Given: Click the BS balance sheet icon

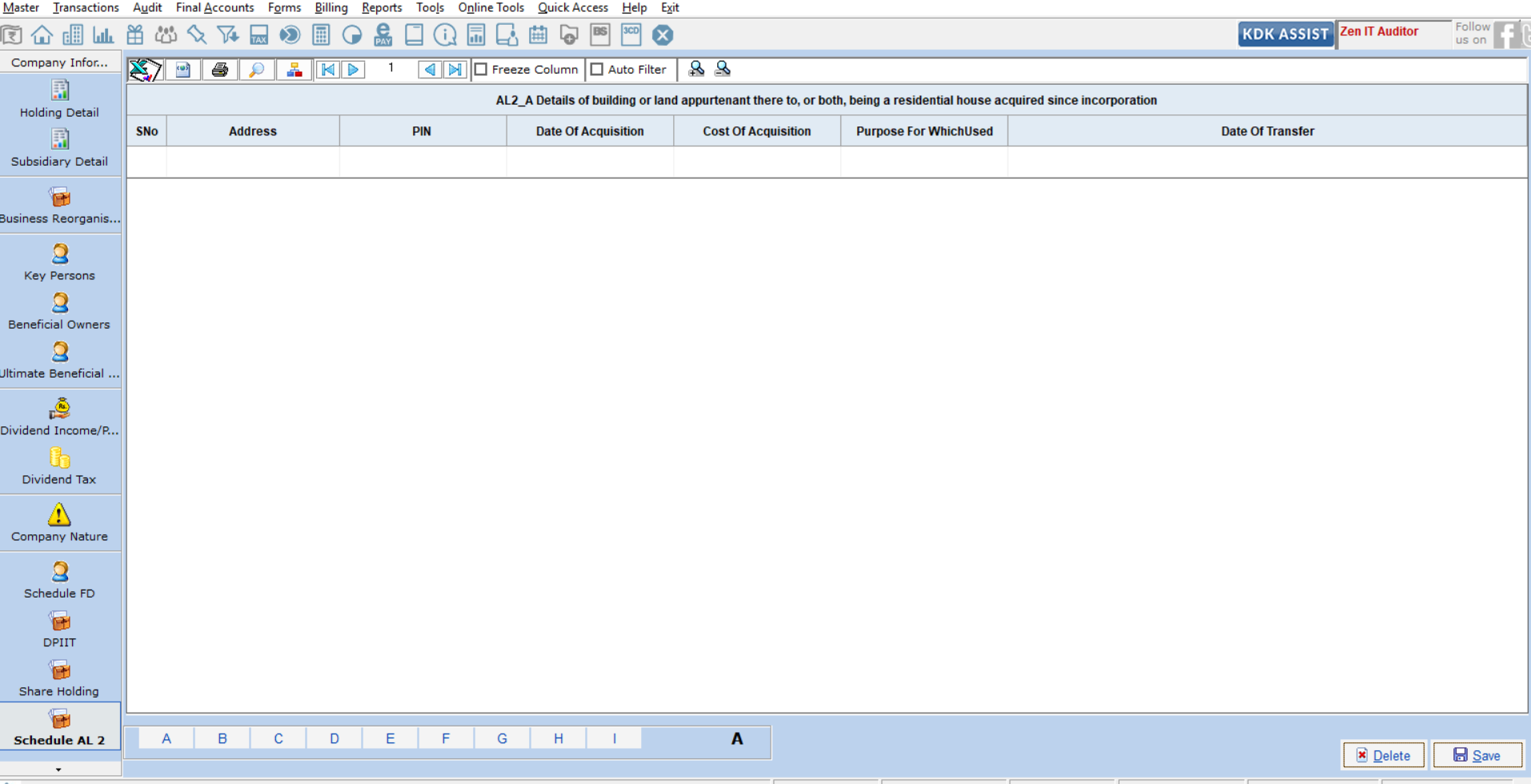Looking at the screenshot, I should pos(600,34).
